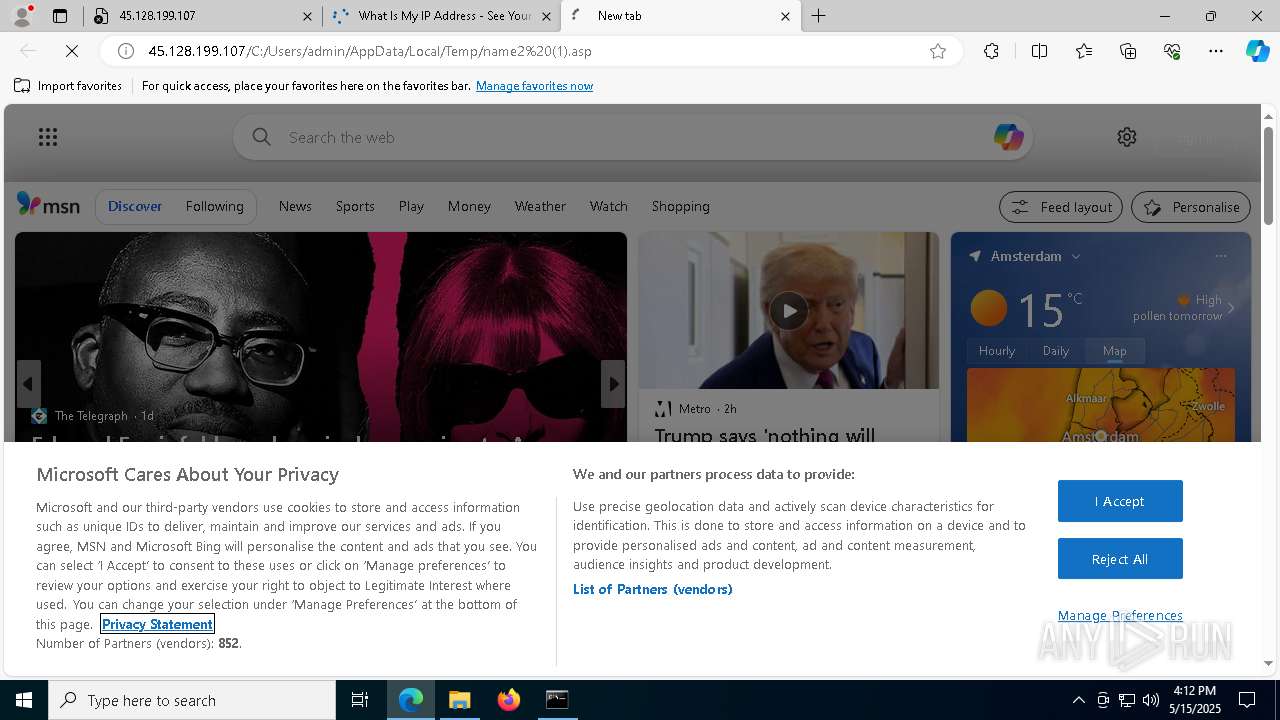Click the Search the web field
Screen dimensions: 1280x720
pos(633,137)
